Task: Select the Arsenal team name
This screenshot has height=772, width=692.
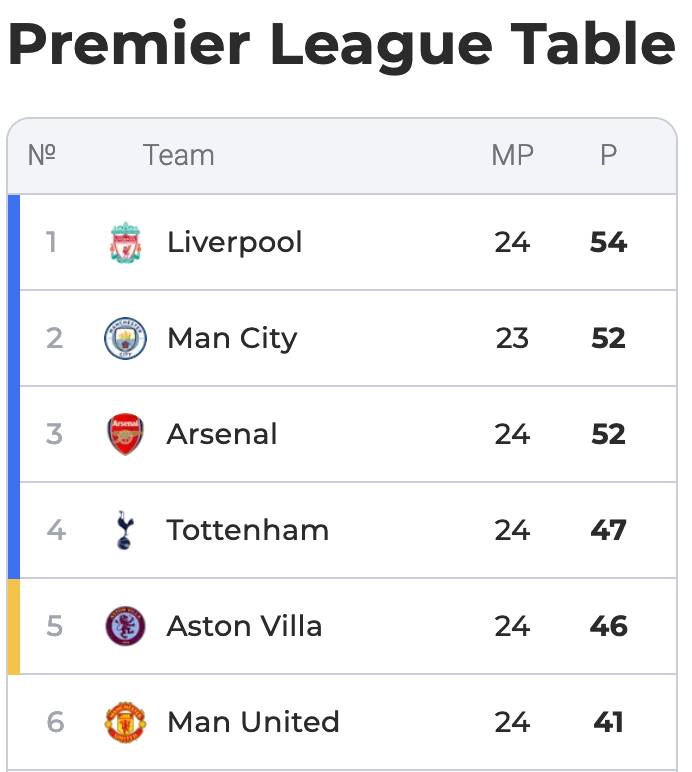Action: (222, 434)
